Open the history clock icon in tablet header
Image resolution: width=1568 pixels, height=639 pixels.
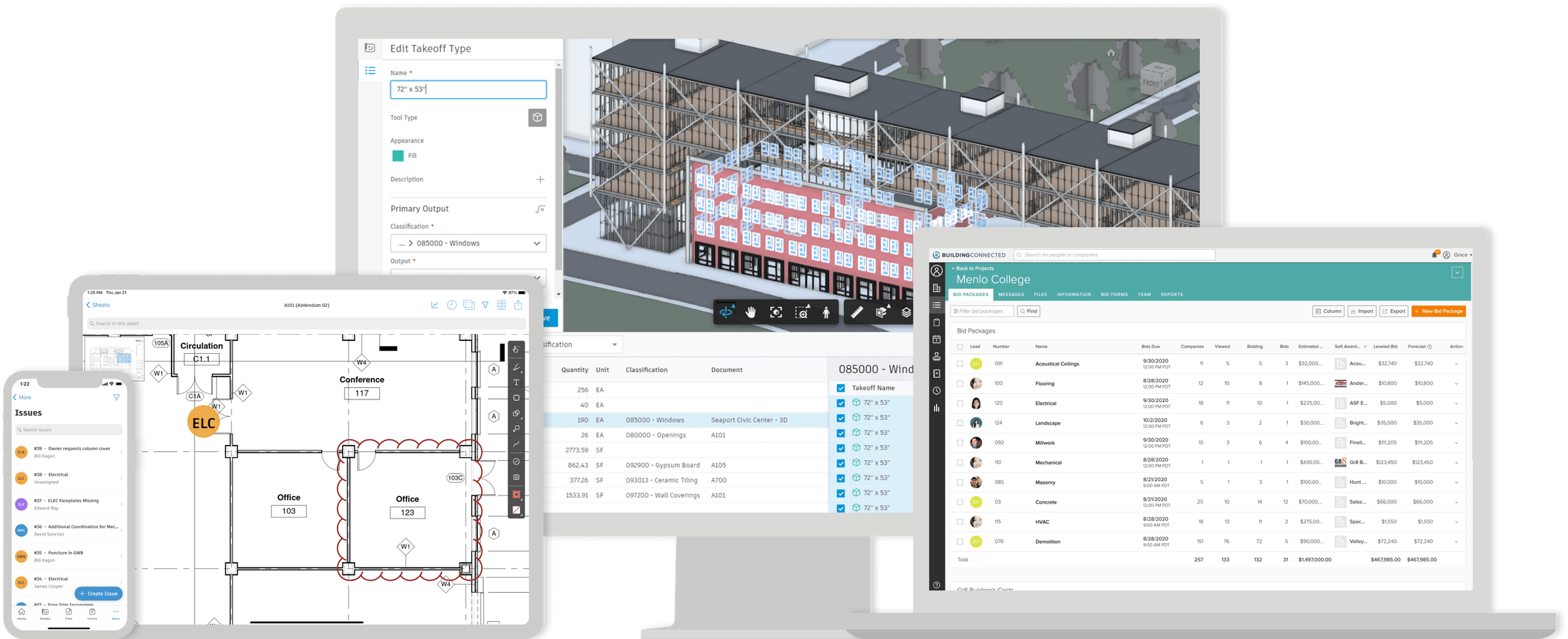pyautogui.click(x=451, y=305)
